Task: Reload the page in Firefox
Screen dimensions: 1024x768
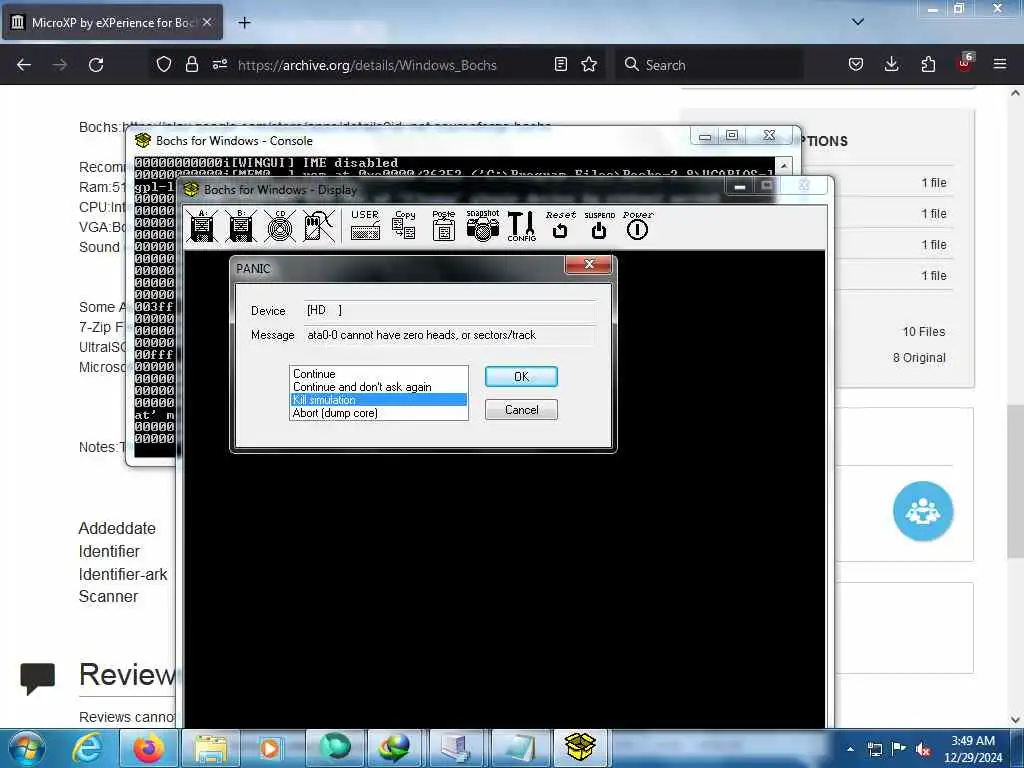Action: coord(96,65)
